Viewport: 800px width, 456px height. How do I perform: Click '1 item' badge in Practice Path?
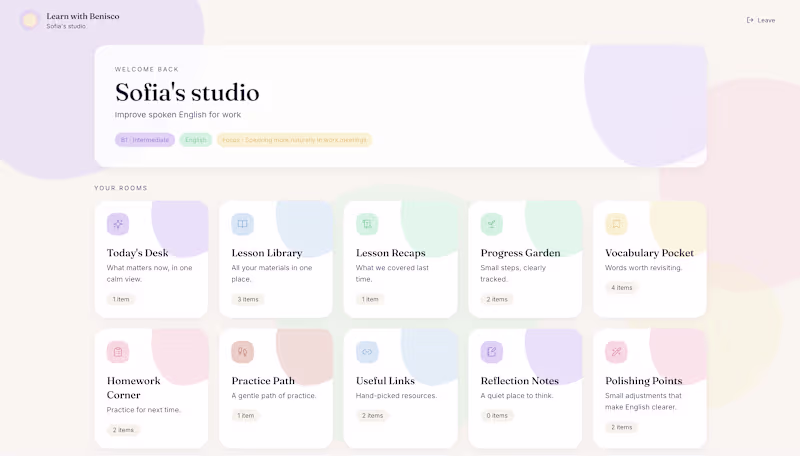245,416
